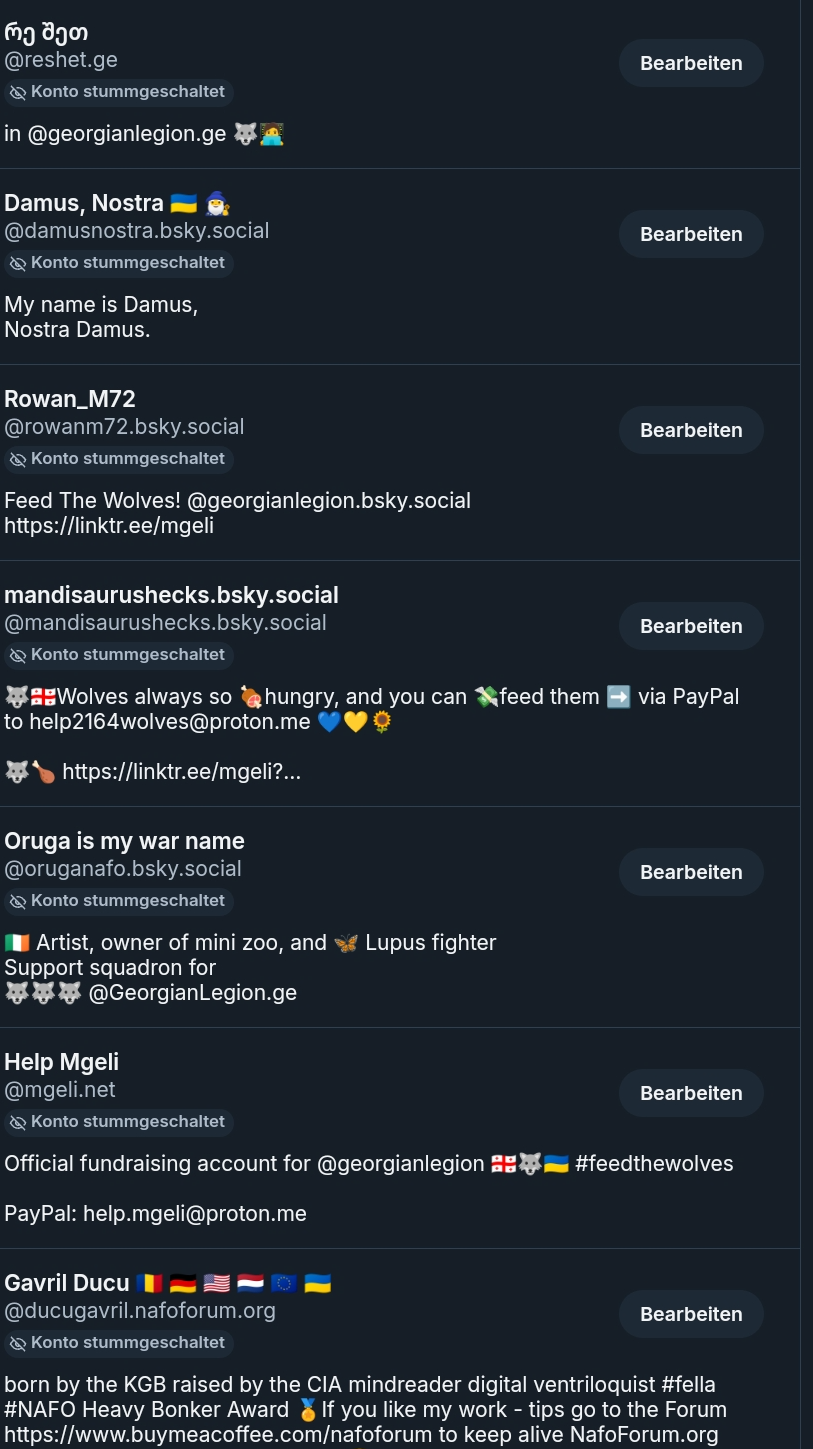Edit the Rowan_M72 list entry
Viewport: 813px width, 1449px height.
(x=691, y=430)
